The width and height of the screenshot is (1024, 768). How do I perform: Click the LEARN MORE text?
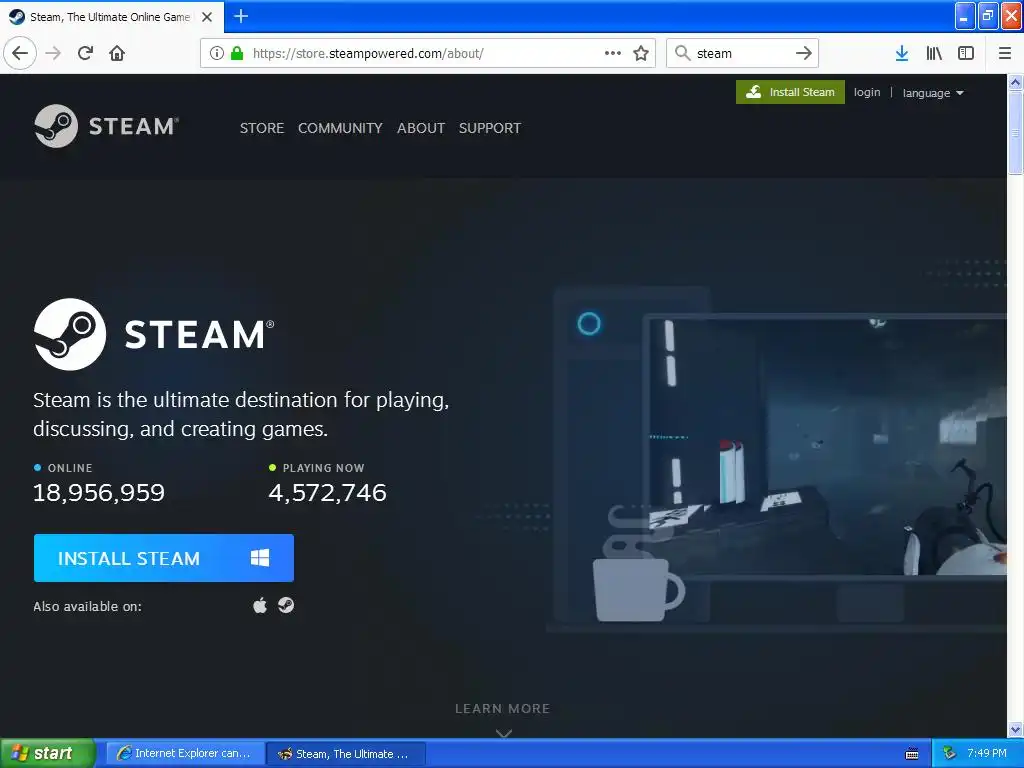(503, 709)
